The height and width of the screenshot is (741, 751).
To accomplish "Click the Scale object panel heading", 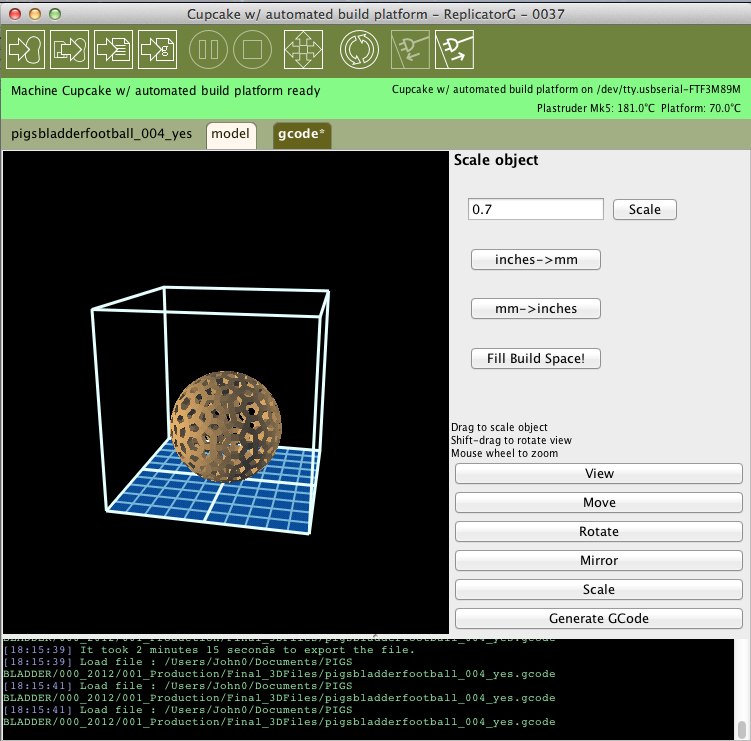I will coord(496,160).
